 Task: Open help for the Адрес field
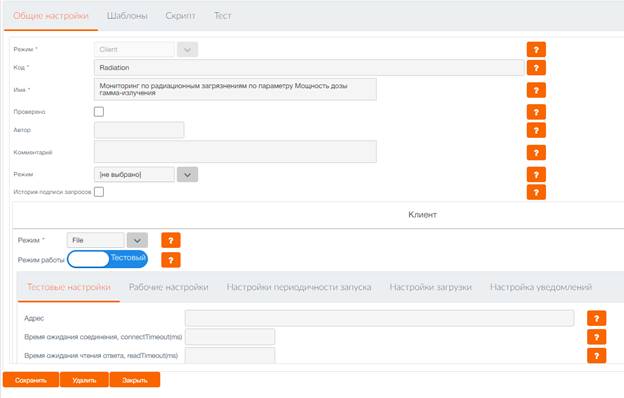[x=597, y=318]
